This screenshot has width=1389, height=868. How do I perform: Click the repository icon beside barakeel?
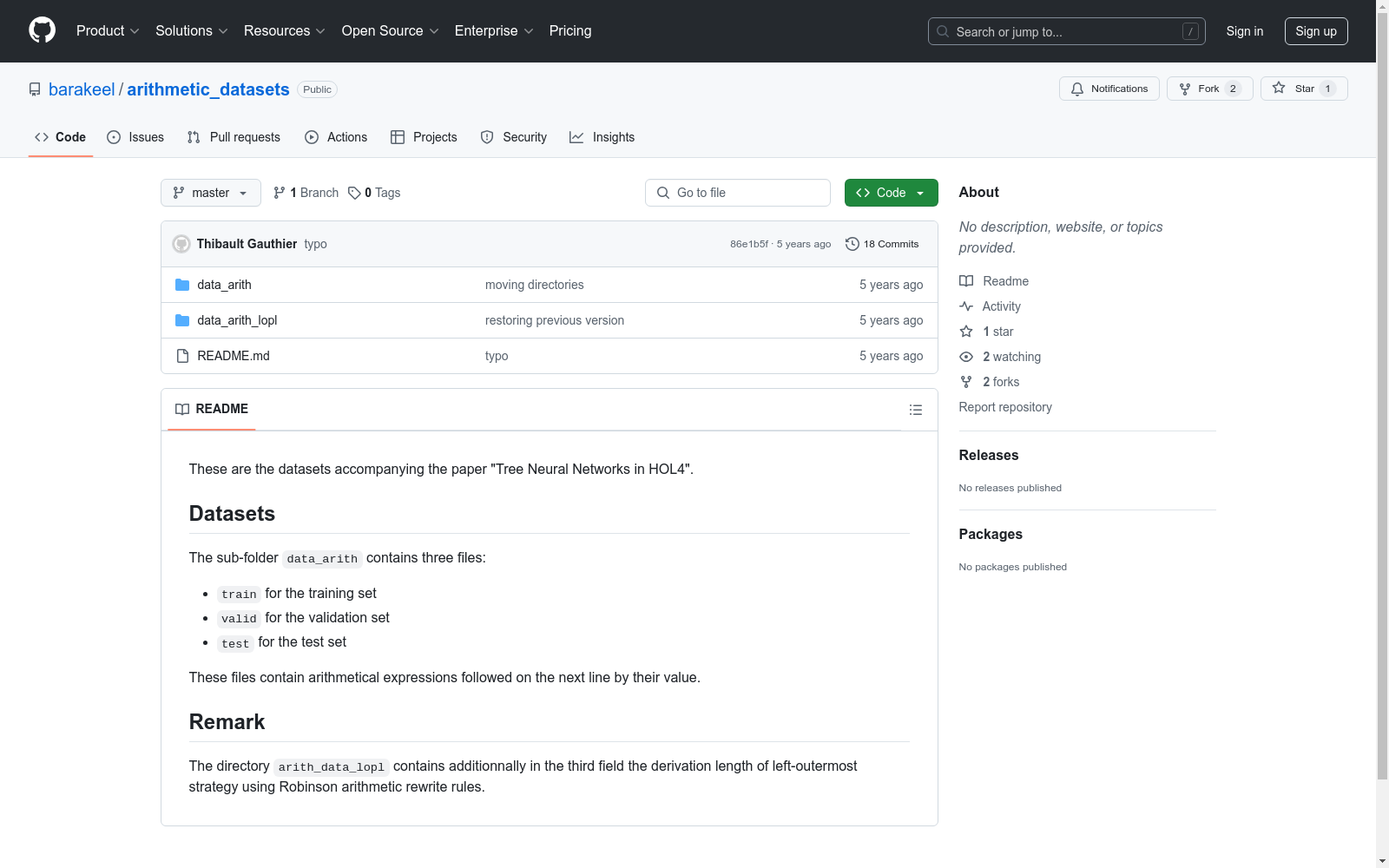pos(35,89)
